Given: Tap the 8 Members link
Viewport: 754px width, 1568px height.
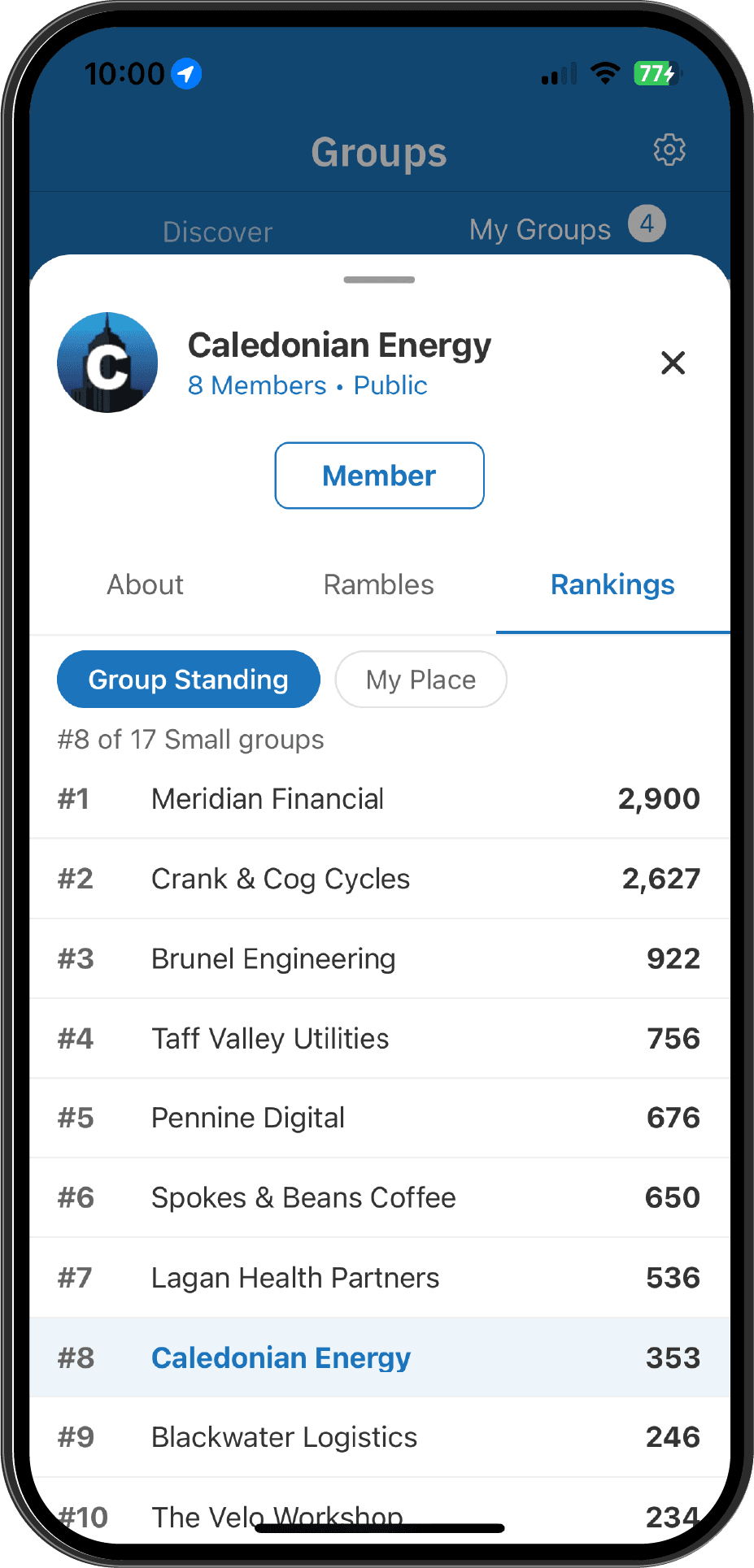Looking at the screenshot, I should pyautogui.click(x=257, y=385).
